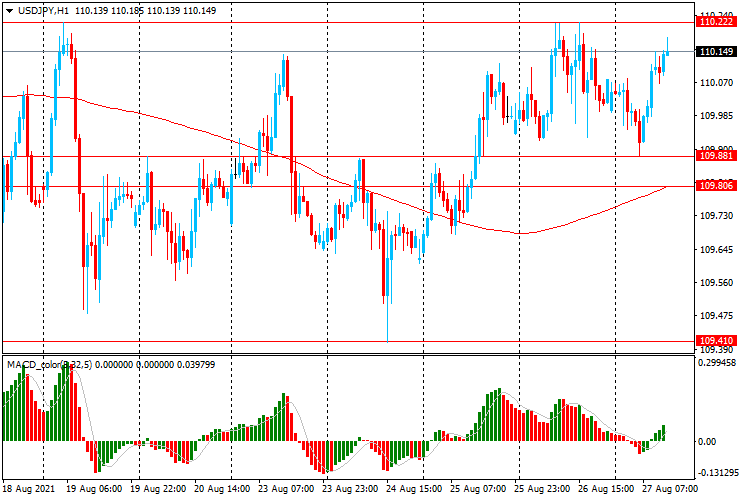The width and height of the screenshot is (740, 500).
Task: Select the red 109.410 support price label
Action: coord(716,340)
